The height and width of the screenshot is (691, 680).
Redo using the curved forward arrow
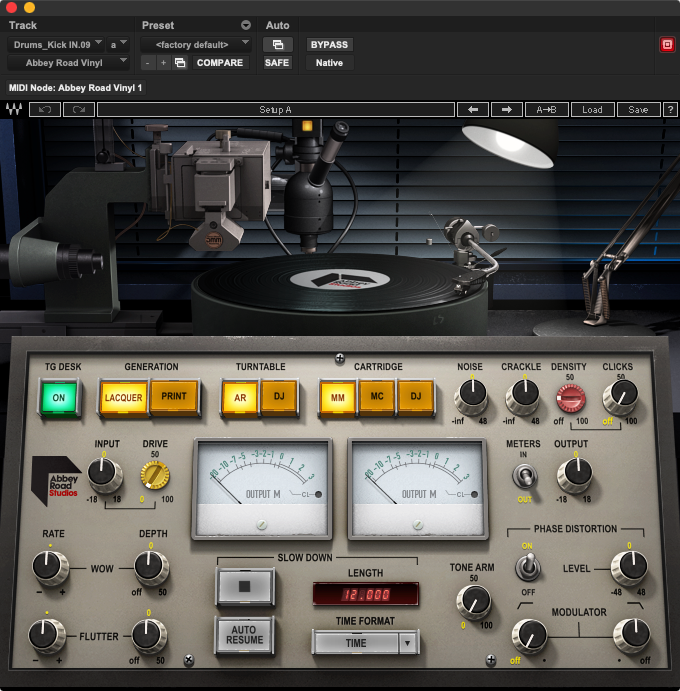pos(79,109)
